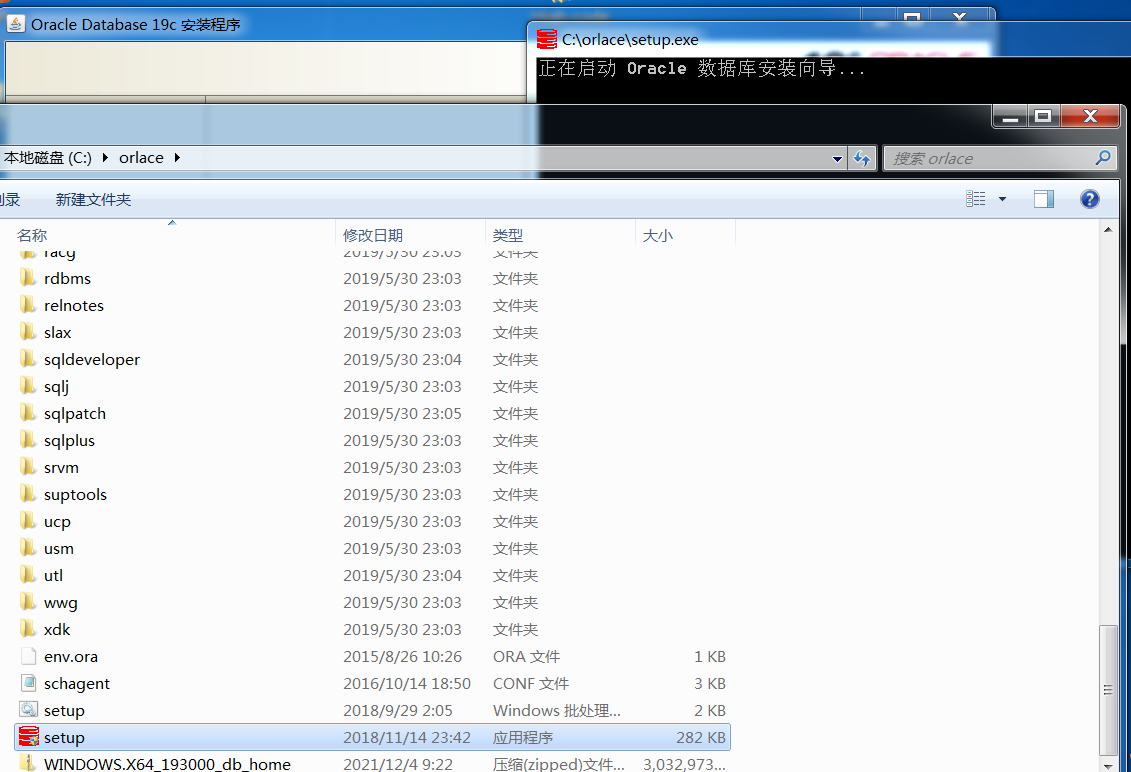Select the WINDOWS.X64_193000_db_home file name
The image size is (1131, 772).
167,763
